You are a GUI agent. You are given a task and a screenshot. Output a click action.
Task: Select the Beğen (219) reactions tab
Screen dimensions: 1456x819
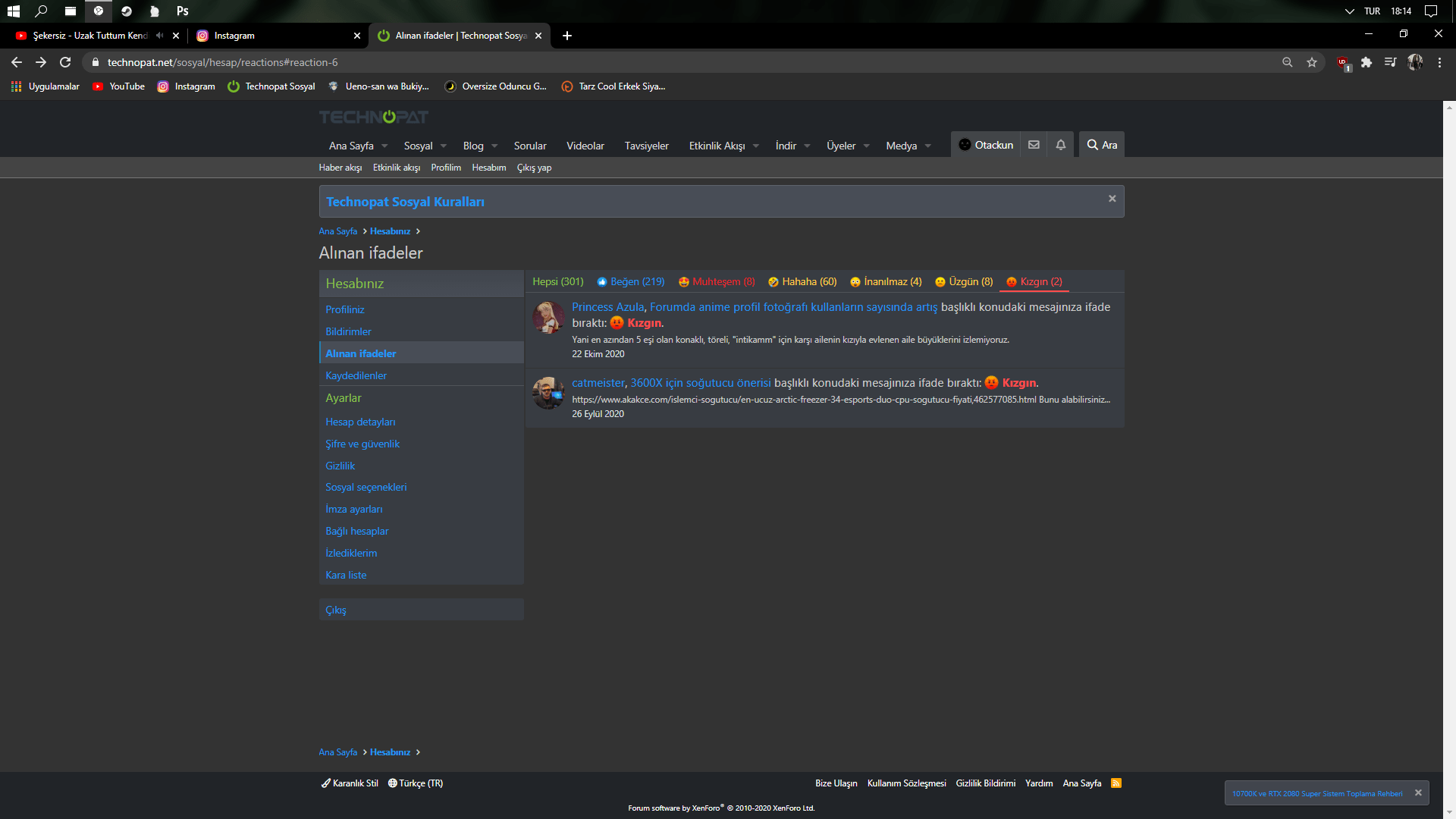point(631,281)
